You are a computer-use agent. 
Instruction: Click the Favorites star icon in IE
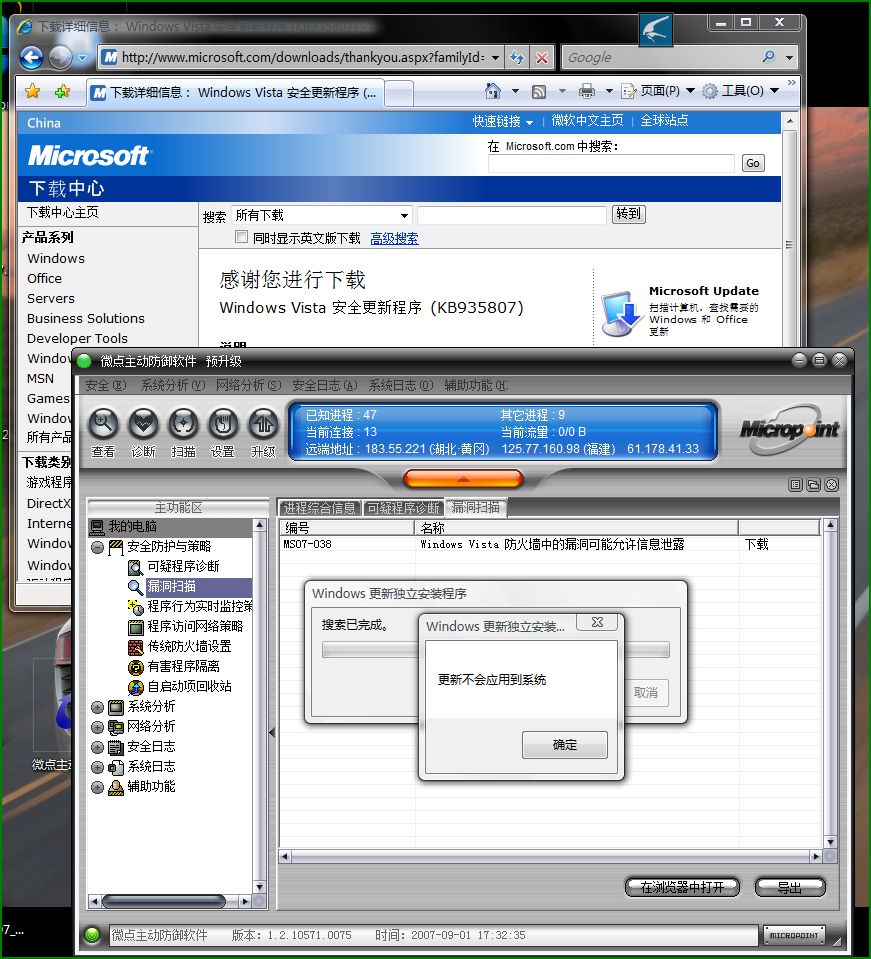tap(32, 92)
